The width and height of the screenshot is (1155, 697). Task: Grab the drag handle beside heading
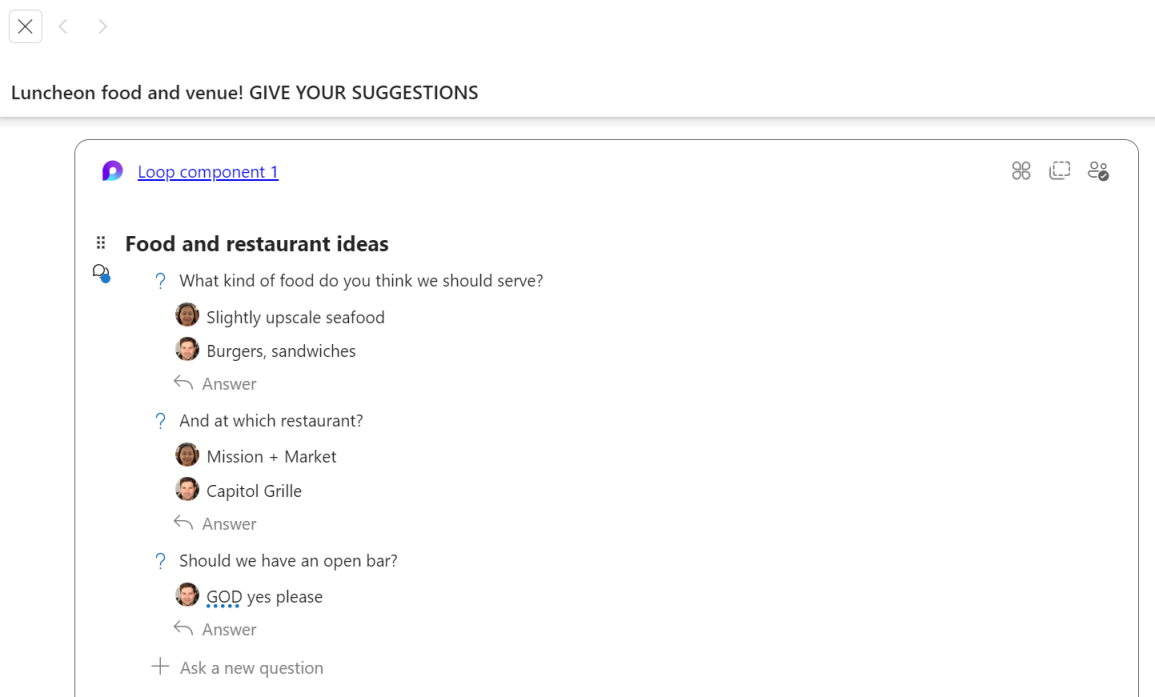pos(101,243)
